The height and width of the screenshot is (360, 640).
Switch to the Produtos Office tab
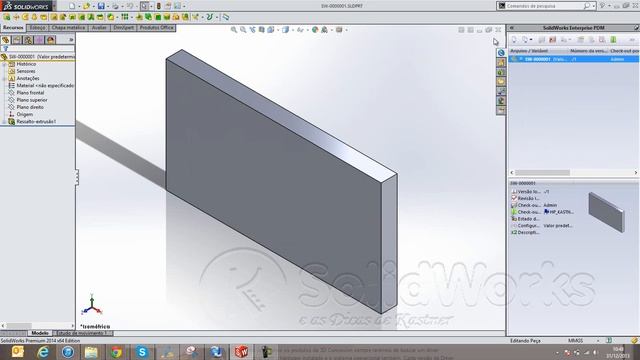tap(157, 28)
